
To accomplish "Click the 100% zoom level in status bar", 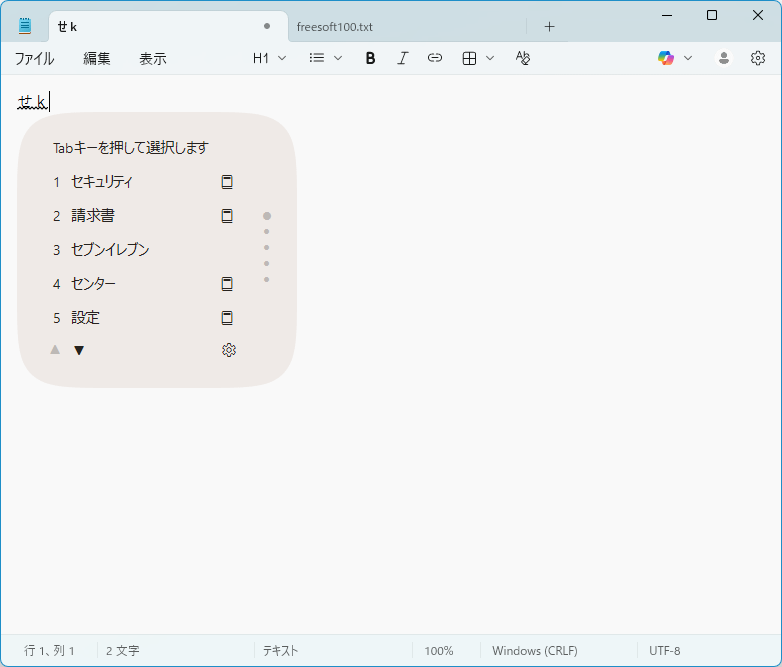I will pyautogui.click(x=438, y=650).
